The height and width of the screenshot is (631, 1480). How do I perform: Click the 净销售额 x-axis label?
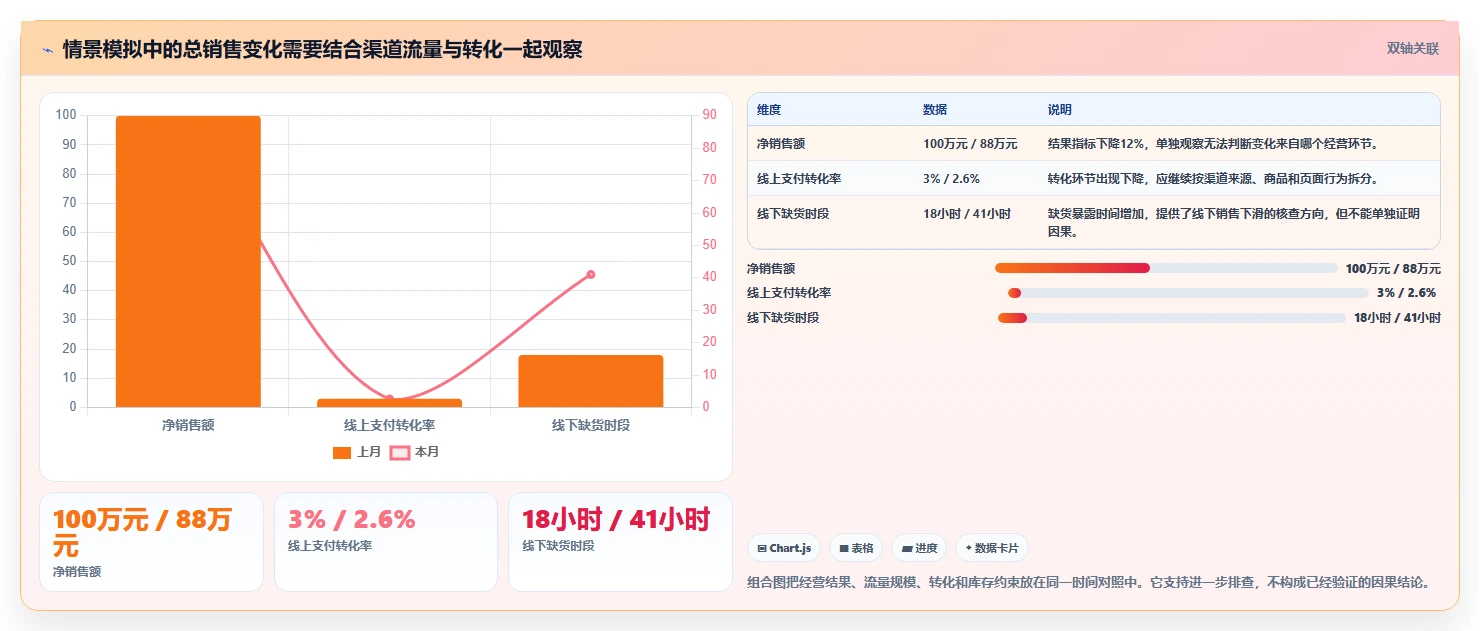[x=188, y=425]
